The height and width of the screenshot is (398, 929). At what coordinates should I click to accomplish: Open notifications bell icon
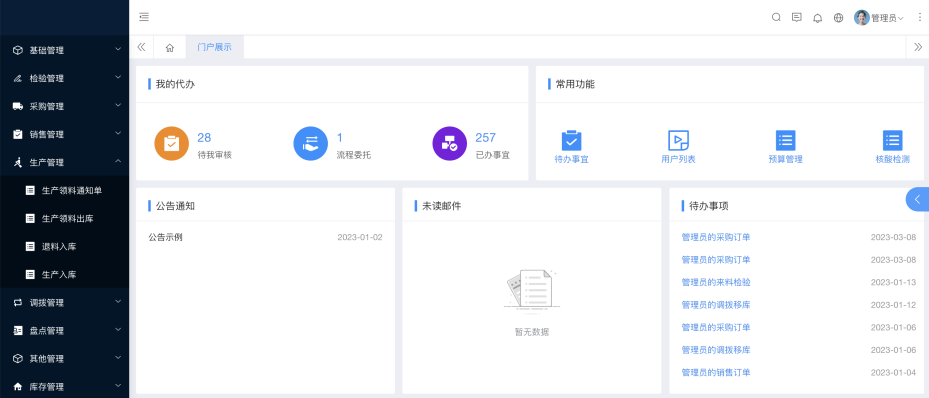coord(818,18)
